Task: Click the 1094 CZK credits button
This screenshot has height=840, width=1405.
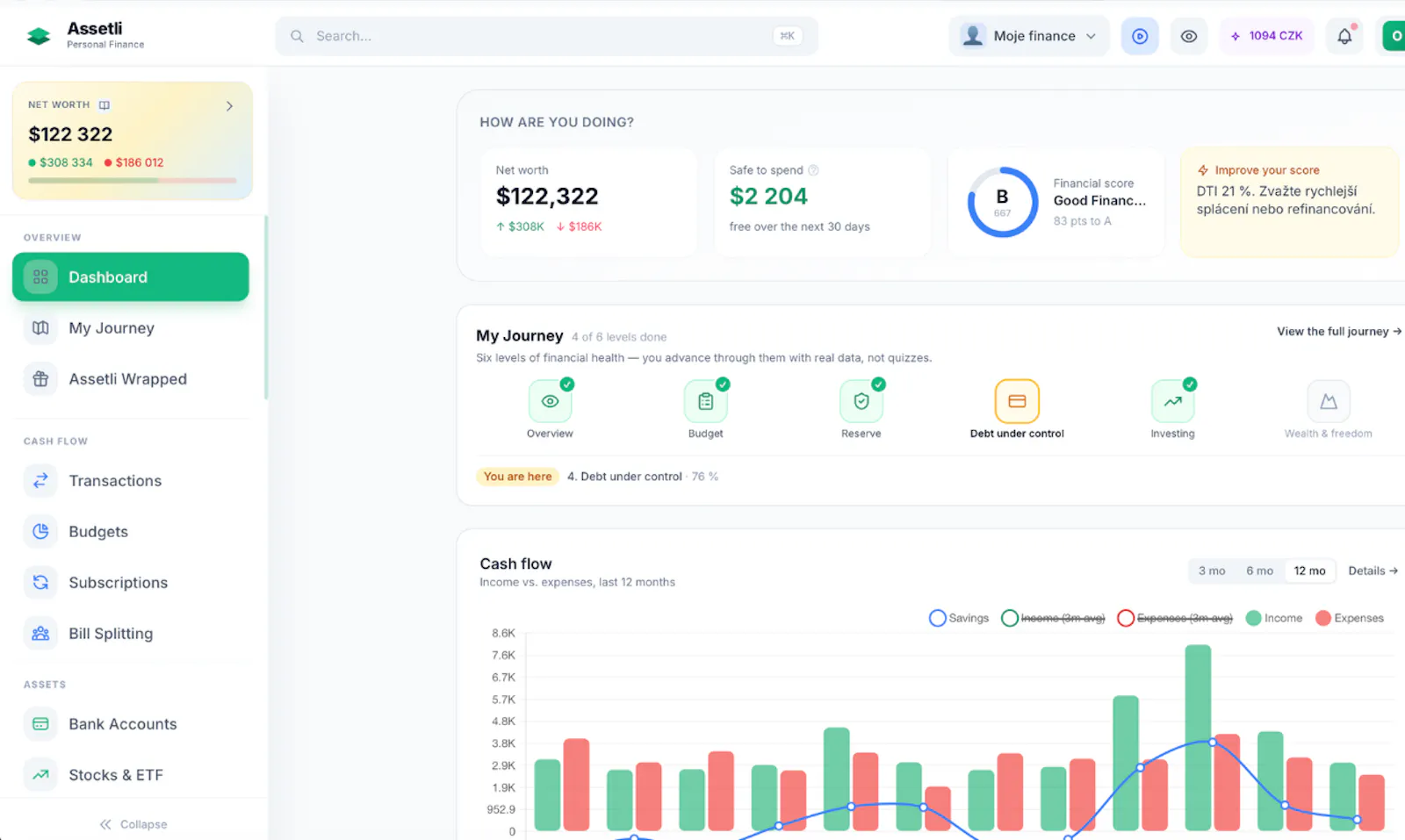Action: (1267, 36)
